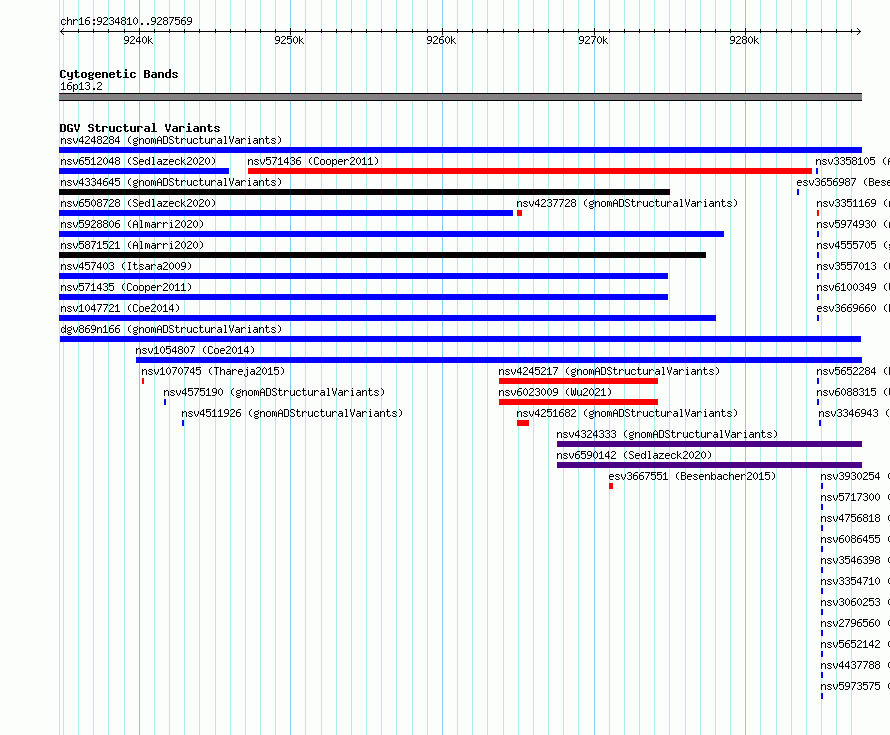Select nsv457403 (Itsara2009) label
The image size is (890, 735).
point(126,266)
